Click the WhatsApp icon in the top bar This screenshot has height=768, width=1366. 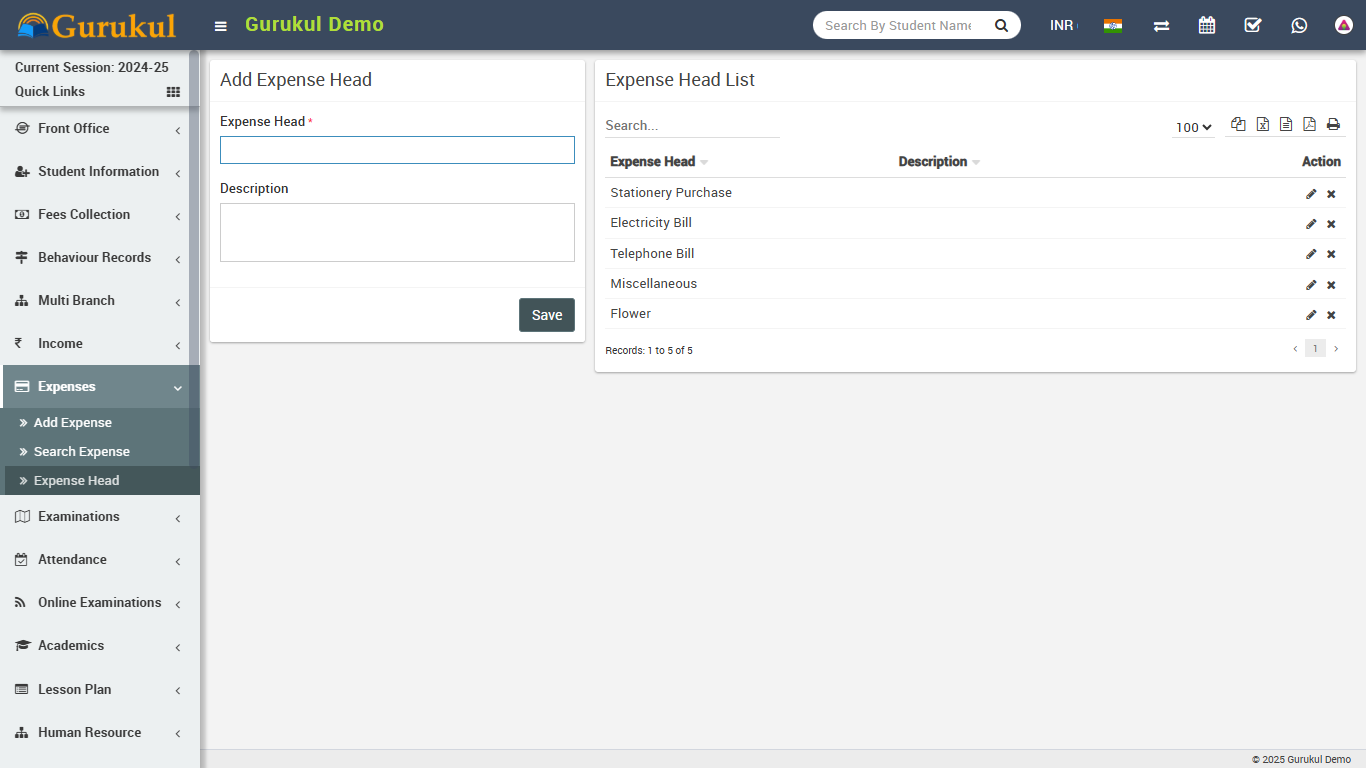1299,25
